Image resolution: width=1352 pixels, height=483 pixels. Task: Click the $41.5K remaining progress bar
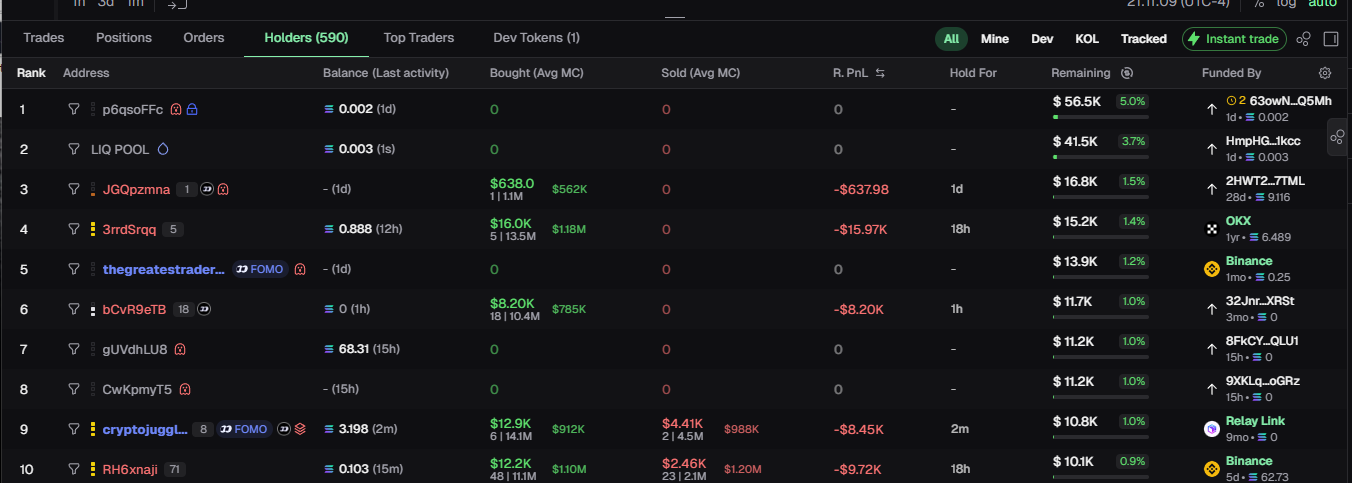tap(1100, 157)
